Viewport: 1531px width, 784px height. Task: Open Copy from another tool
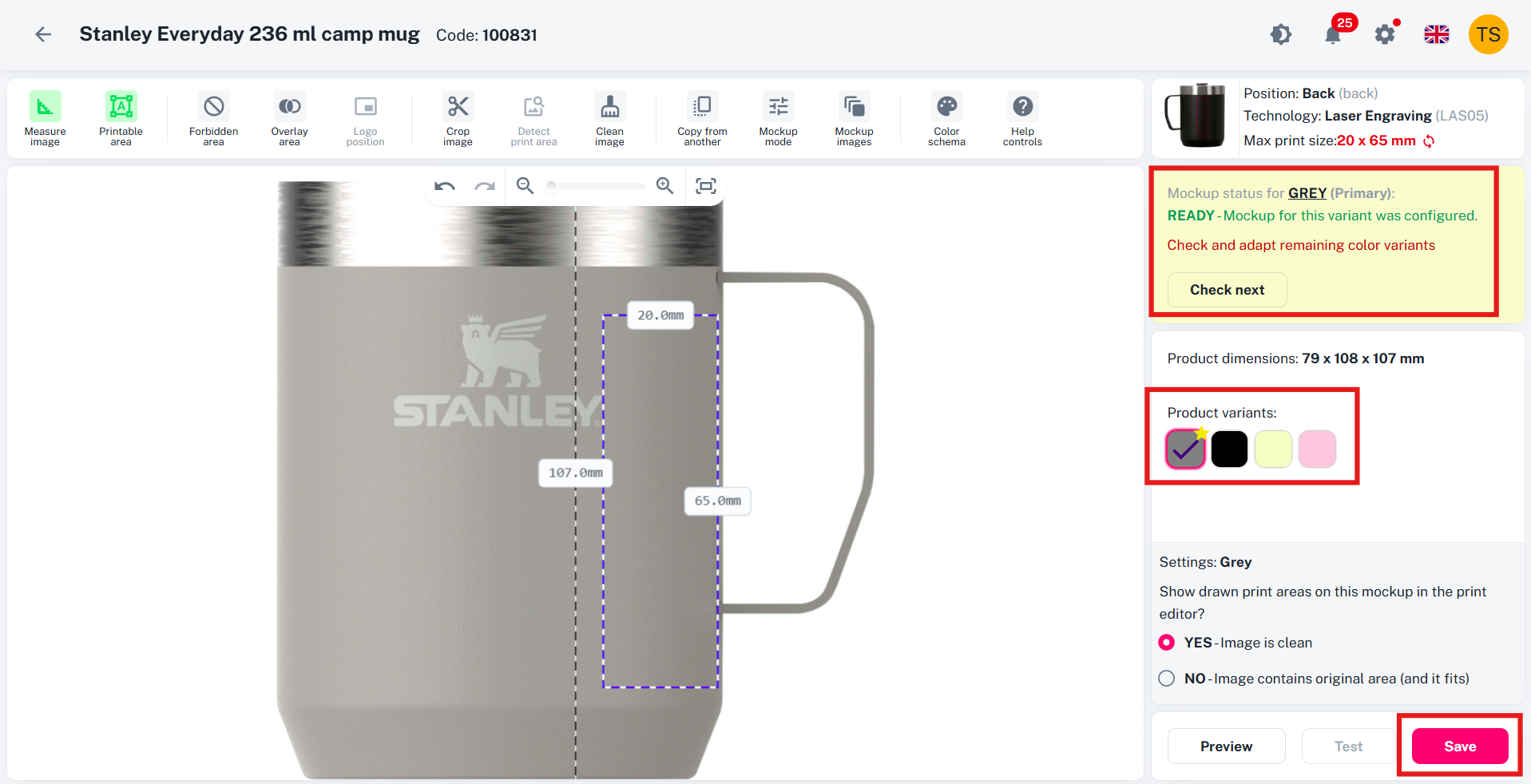tap(702, 119)
